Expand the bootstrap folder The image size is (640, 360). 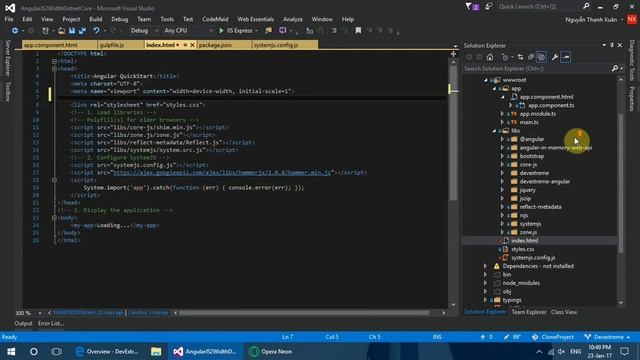(x=502, y=156)
